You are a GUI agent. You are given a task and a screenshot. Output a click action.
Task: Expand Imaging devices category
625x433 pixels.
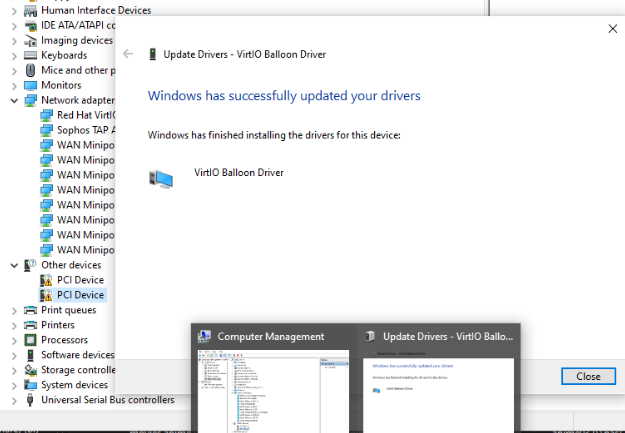[x=14, y=41]
